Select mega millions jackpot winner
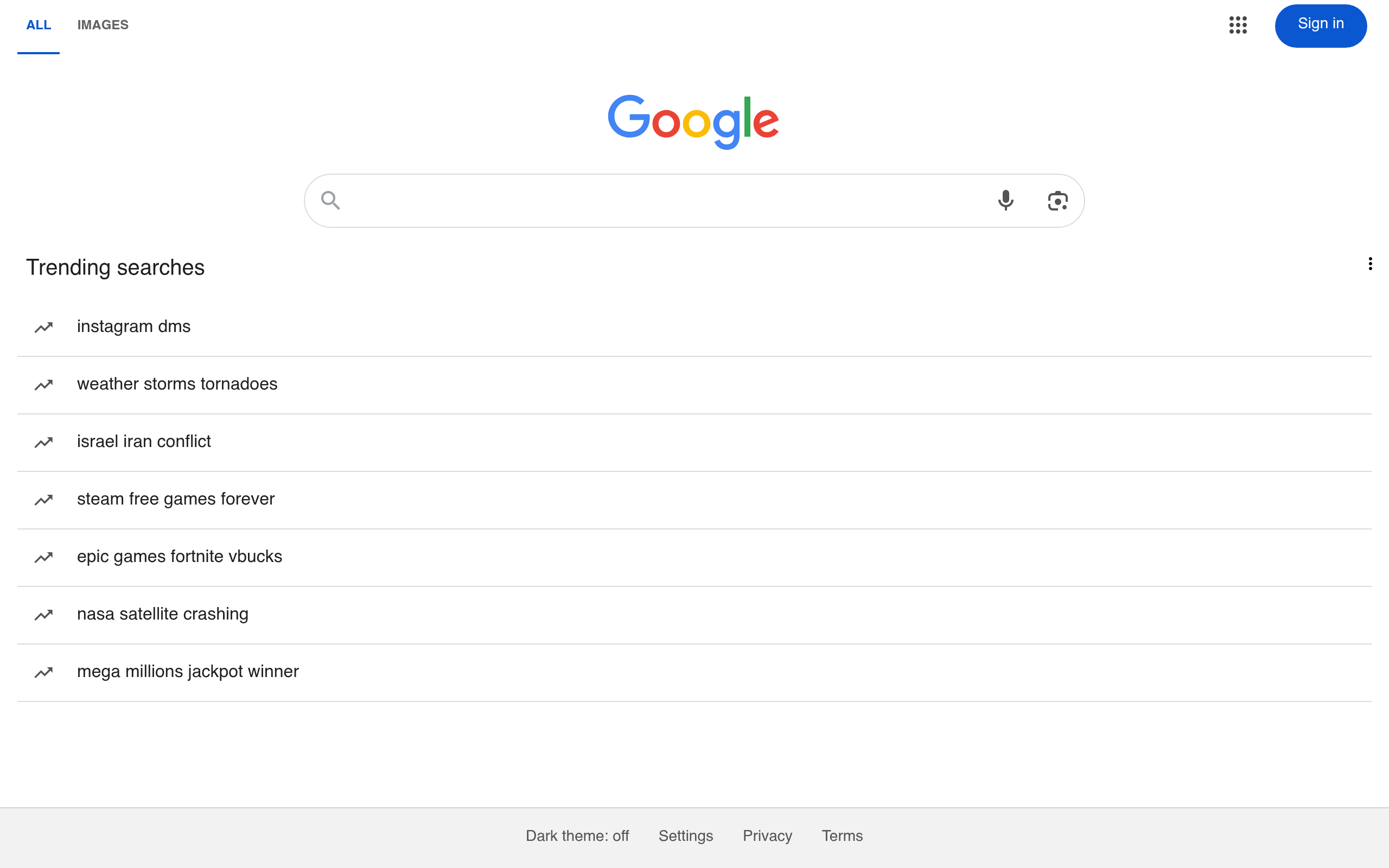The width and height of the screenshot is (1389, 868). tap(188, 671)
